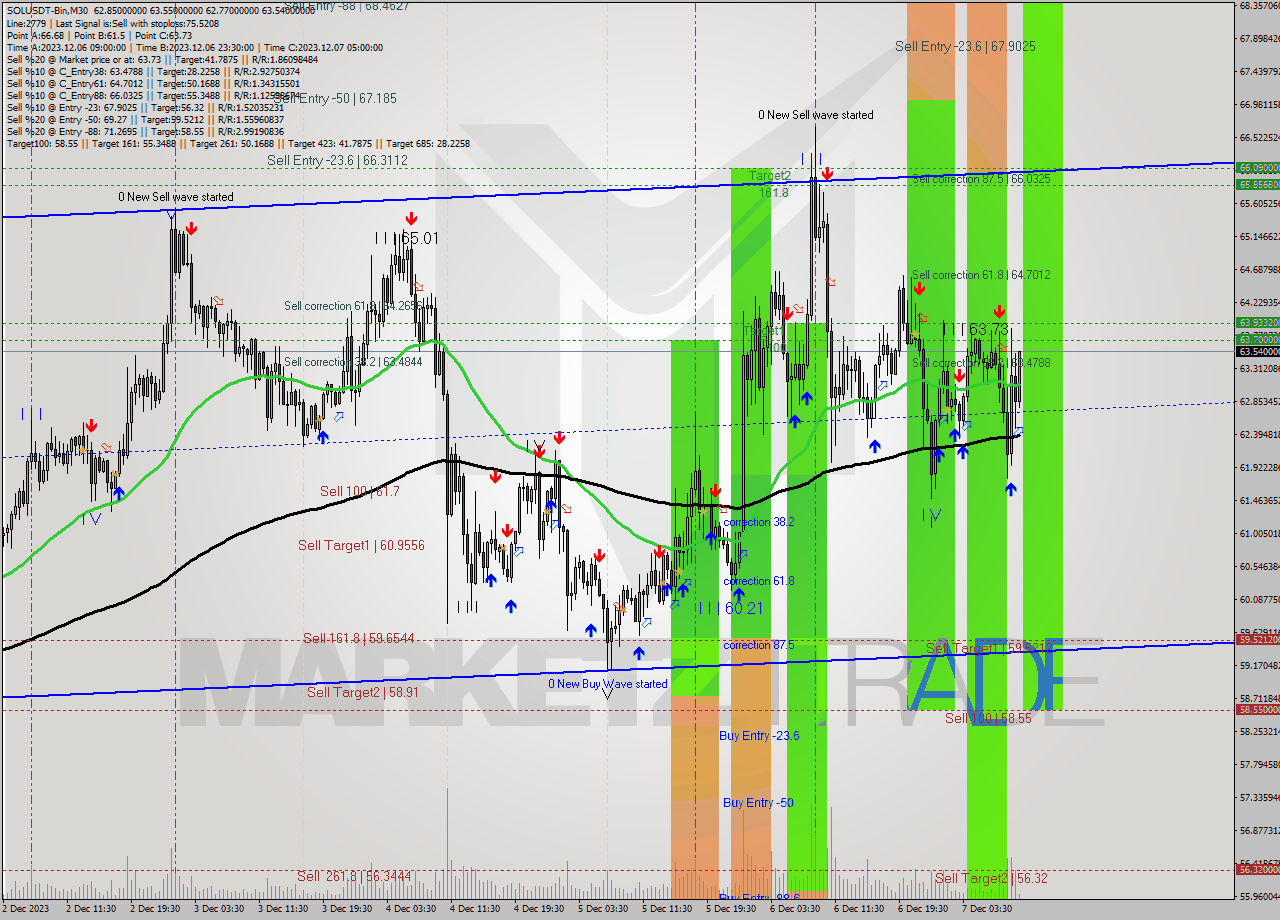This screenshot has height=920, width=1280.
Task: Click the 'Buy Entry -50' label
Action: tap(758, 803)
